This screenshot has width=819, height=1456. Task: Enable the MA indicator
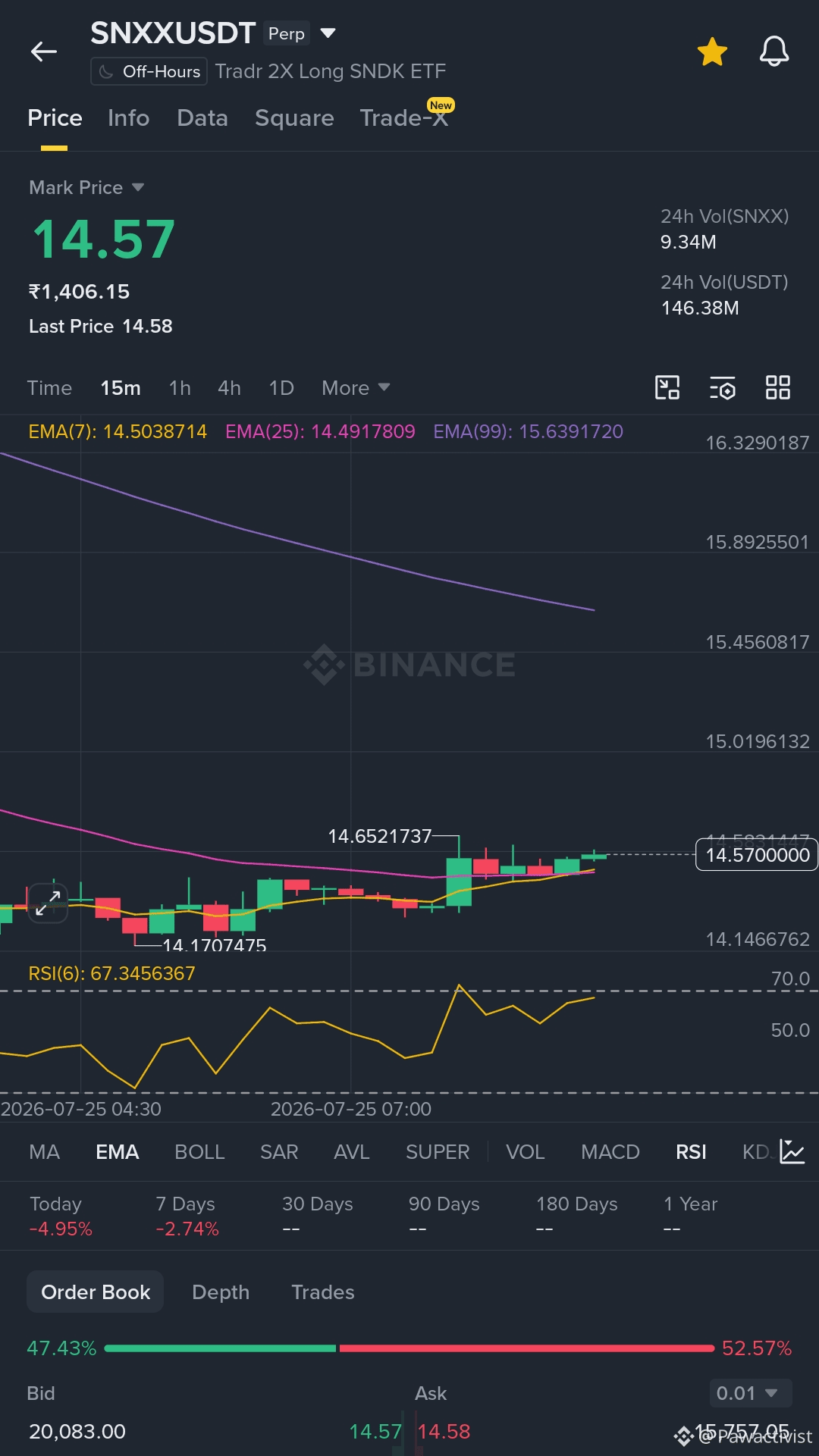point(44,1152)
